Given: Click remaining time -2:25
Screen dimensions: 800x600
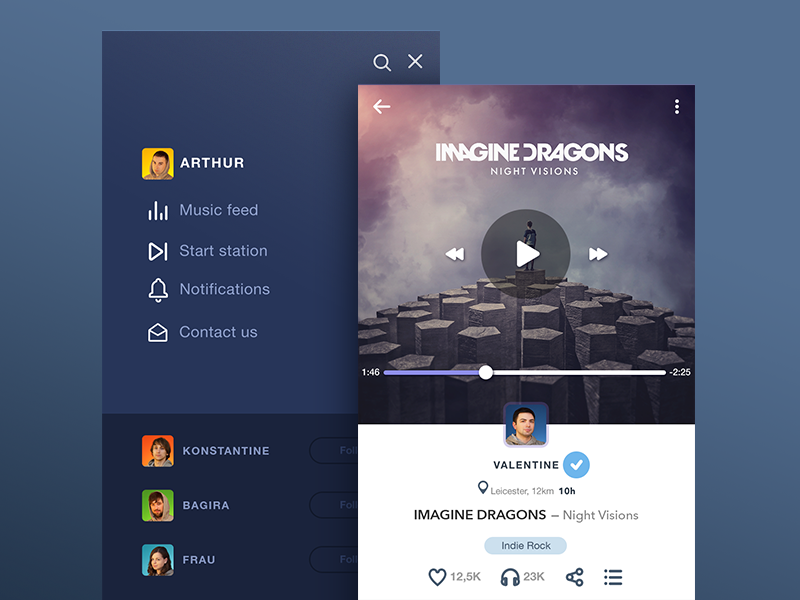Looking at the screenshot, I should coord(680,372).
